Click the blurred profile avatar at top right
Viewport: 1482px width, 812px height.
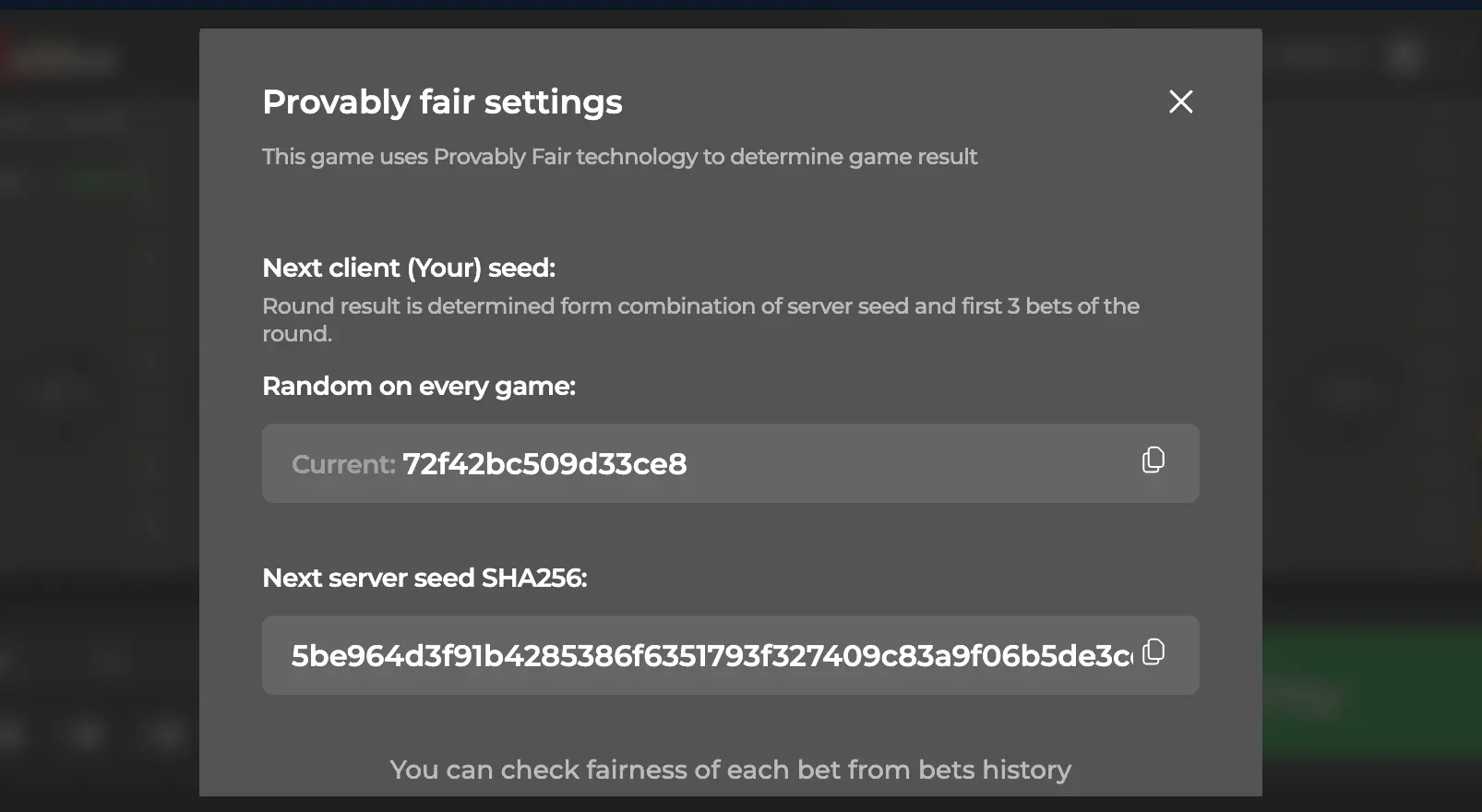[x=1404, y=55]
